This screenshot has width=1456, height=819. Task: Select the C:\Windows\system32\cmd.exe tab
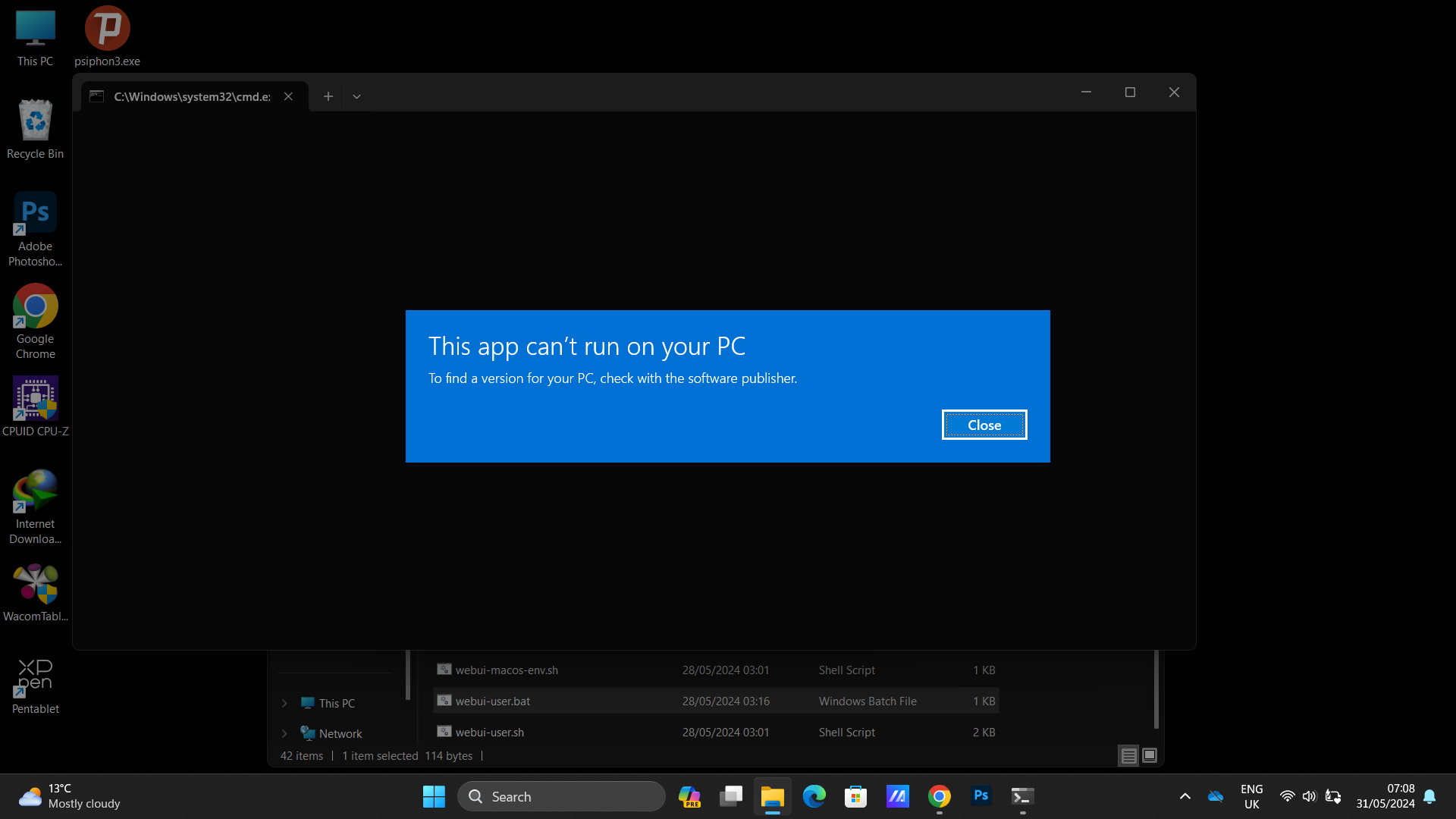[x=190, y=96]
